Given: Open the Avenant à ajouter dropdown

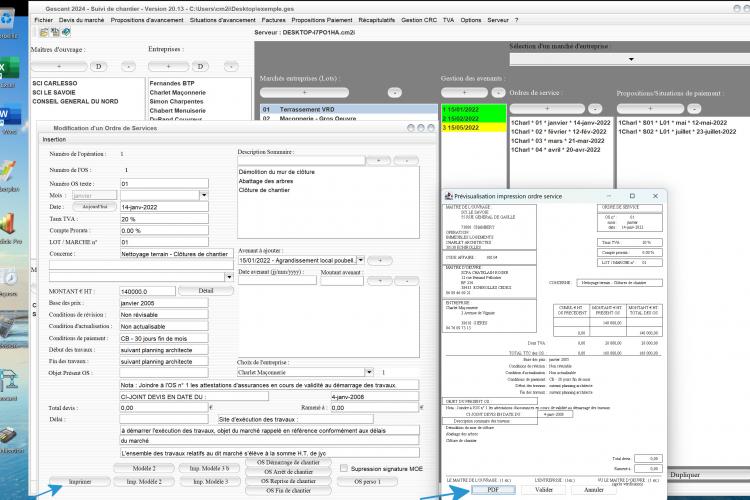Looking at the screenshot, I should tap(361, 260).
